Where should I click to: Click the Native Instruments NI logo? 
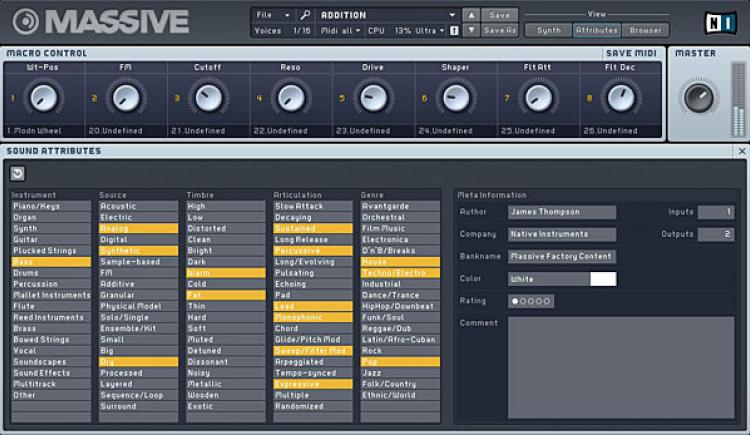(x=716, y=21)
